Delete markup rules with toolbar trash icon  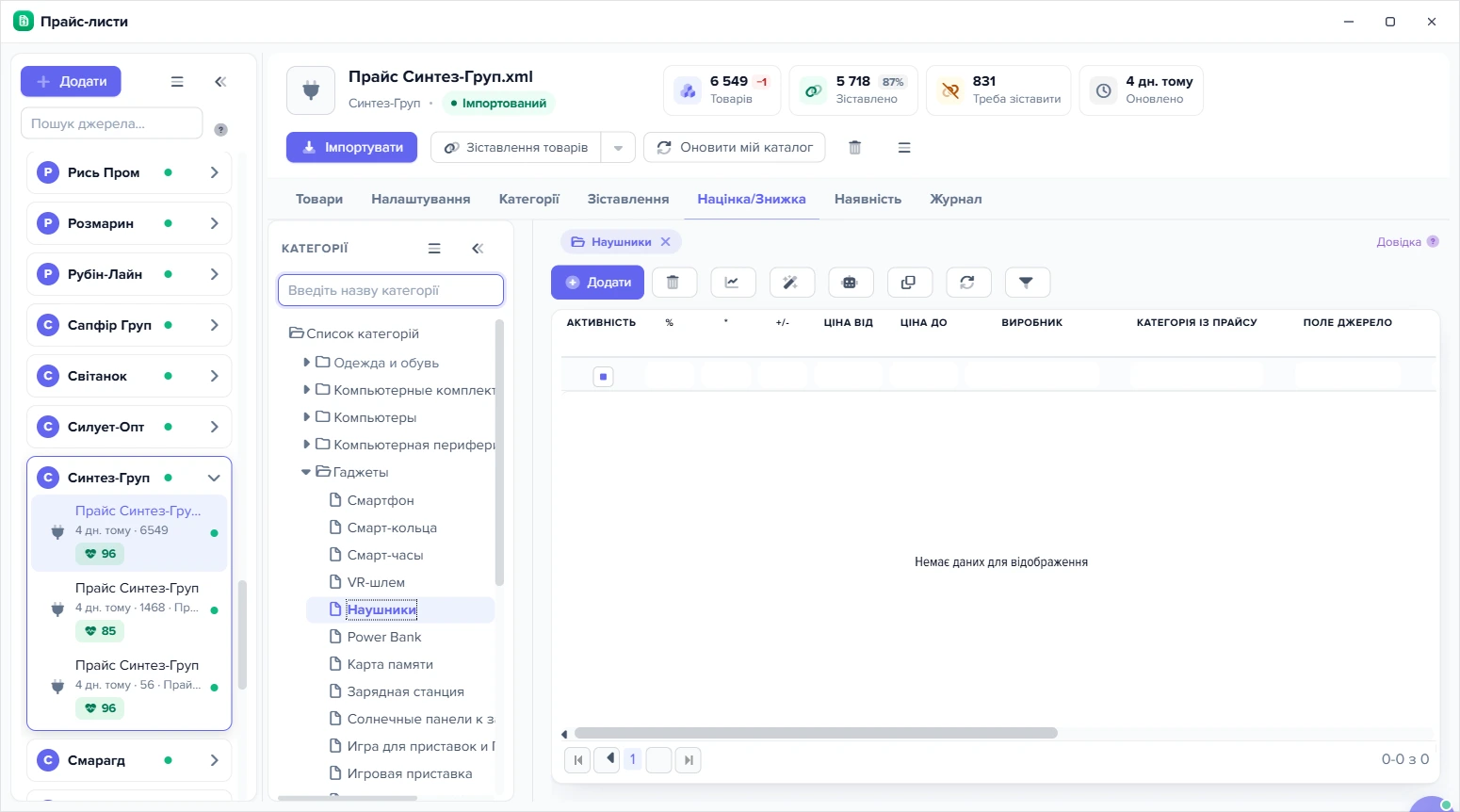(673, 283)
